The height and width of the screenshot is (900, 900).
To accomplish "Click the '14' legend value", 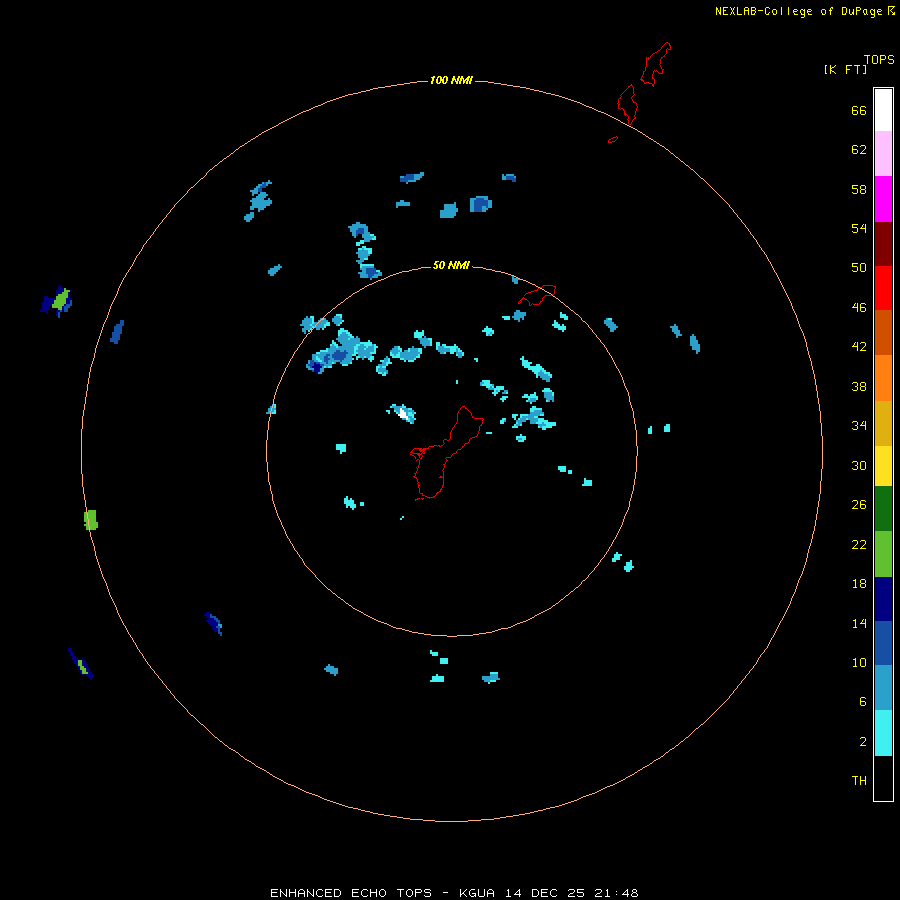I will point(859,623).
